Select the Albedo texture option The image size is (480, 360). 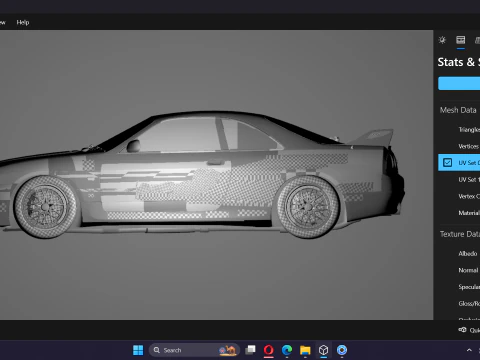[468, 254]
